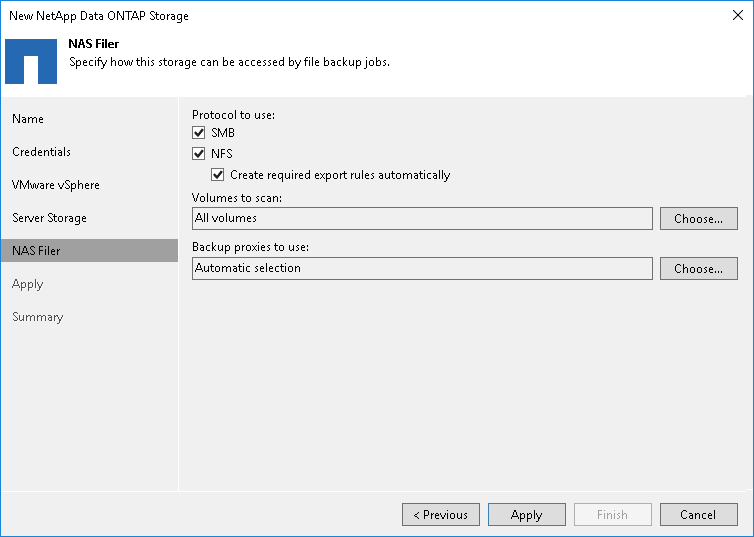Jump to the Apply step in sidebar
754x537 pixels.
[28, 284]
